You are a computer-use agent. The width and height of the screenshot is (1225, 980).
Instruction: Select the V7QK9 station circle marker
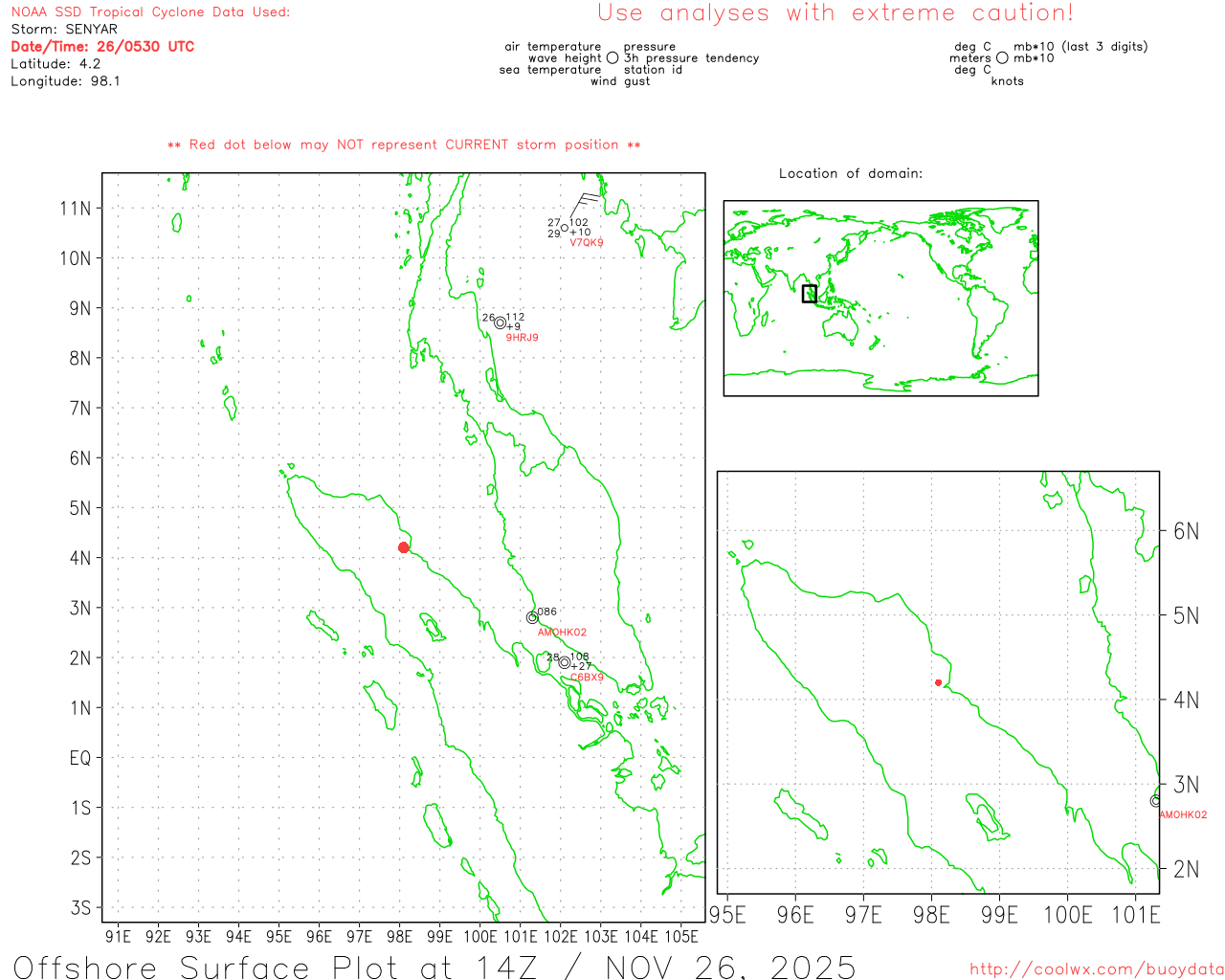tap(565, 227)
